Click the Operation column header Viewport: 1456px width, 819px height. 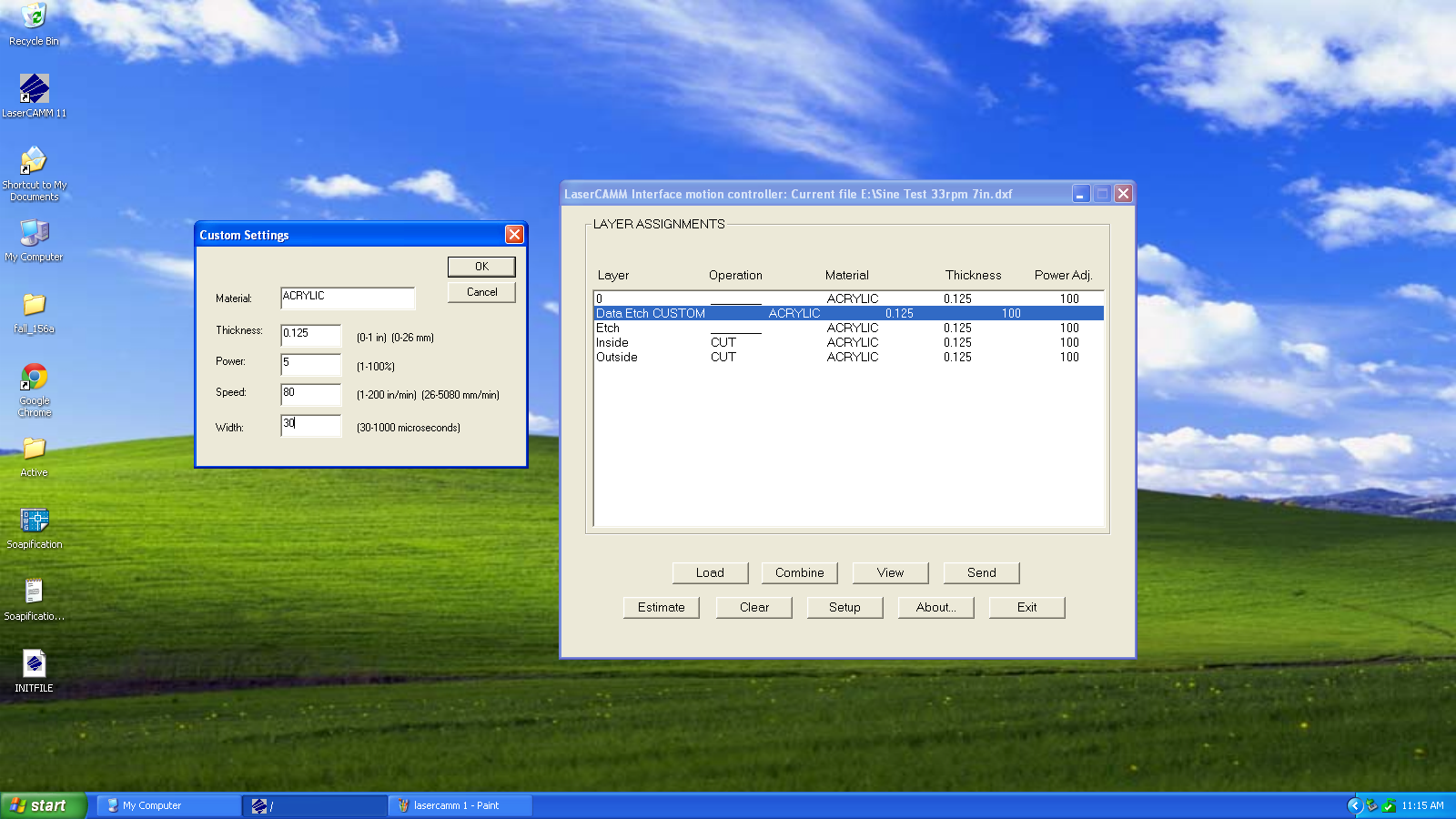[x=735, y=275]
